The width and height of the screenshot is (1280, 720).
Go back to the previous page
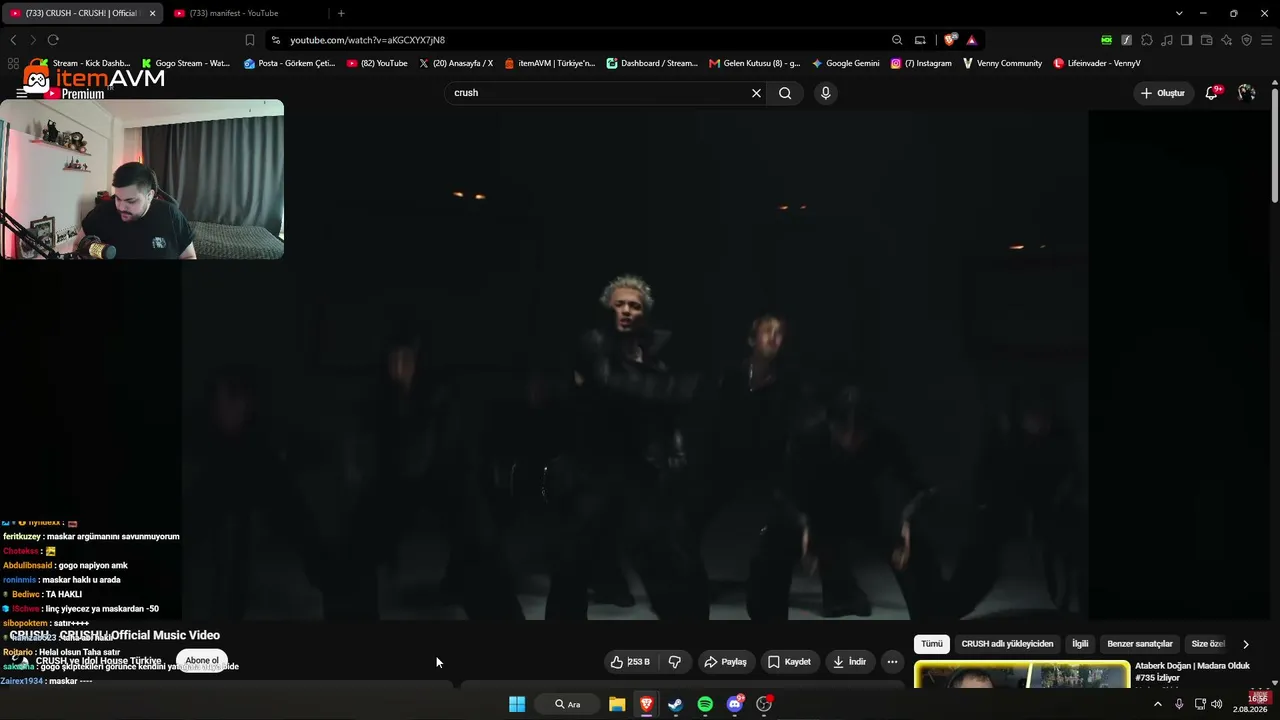tap(13, 40)
